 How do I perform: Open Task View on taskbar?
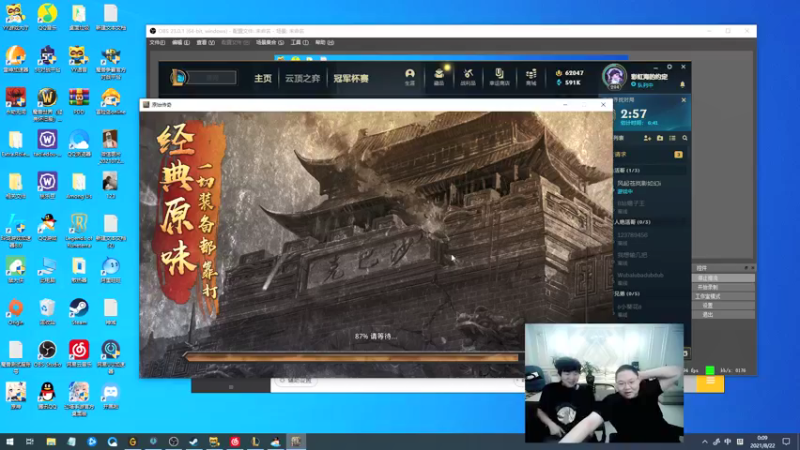coord(30,441)
